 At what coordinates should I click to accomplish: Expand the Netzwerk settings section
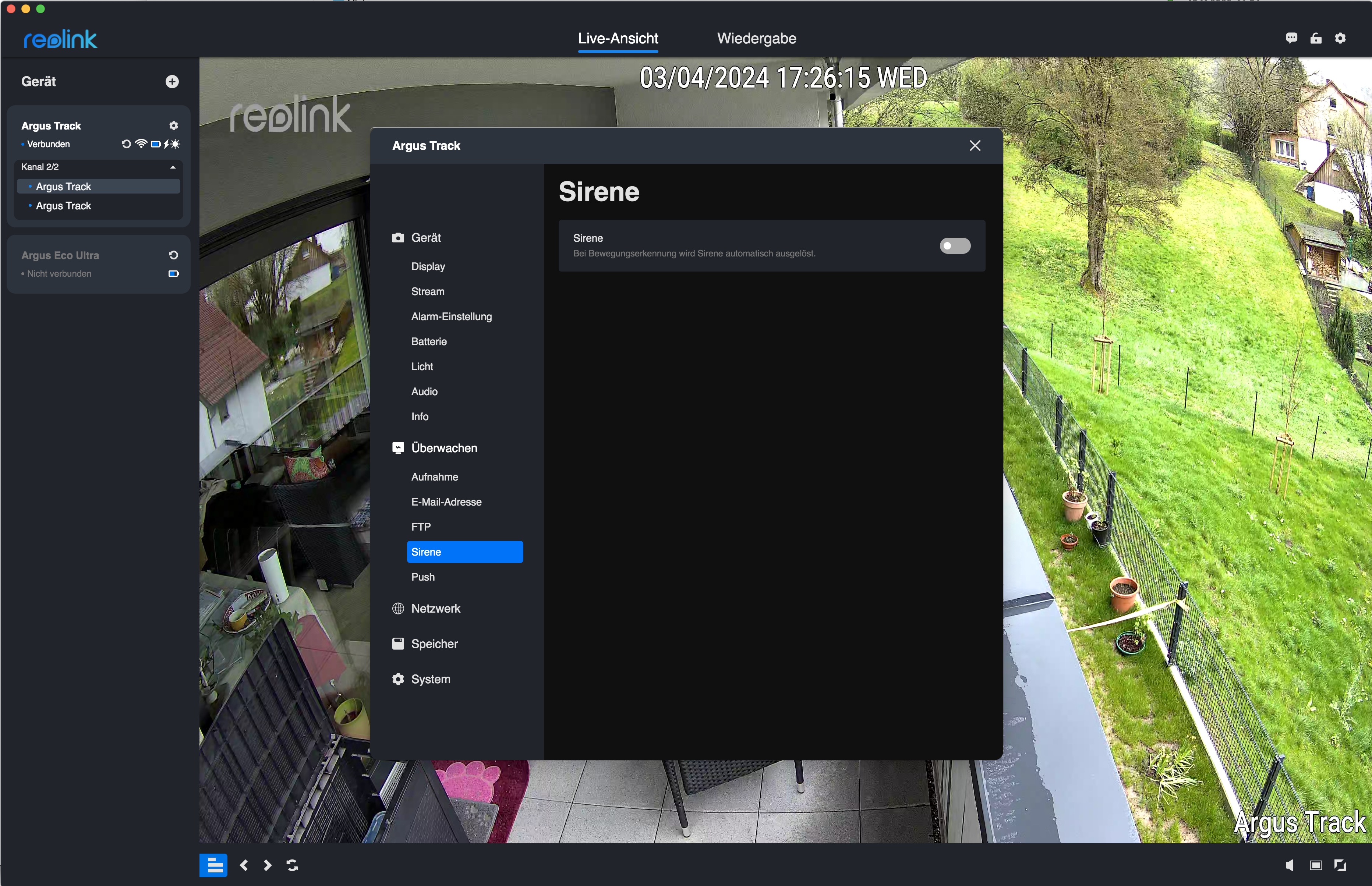pyautogui.click(x=435, y=609)
